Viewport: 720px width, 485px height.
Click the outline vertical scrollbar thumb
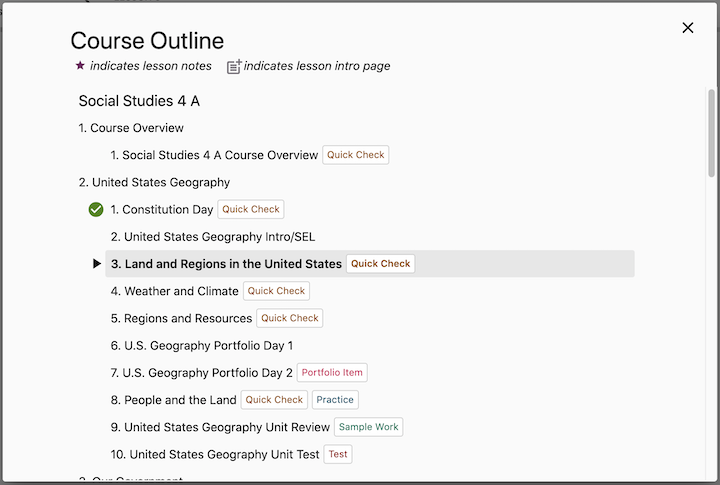click(x=711, y=130)
